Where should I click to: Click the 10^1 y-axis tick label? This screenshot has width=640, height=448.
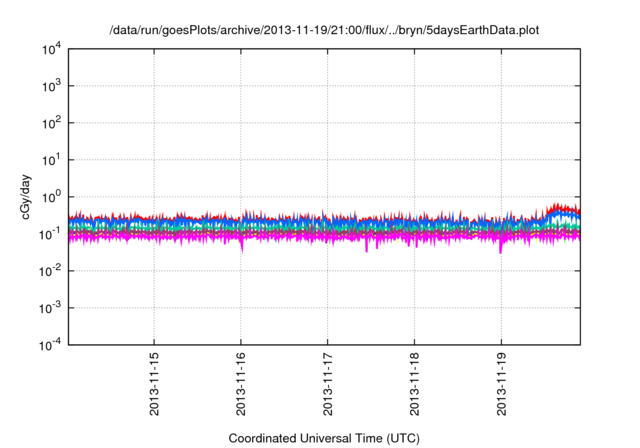(52, 160)
